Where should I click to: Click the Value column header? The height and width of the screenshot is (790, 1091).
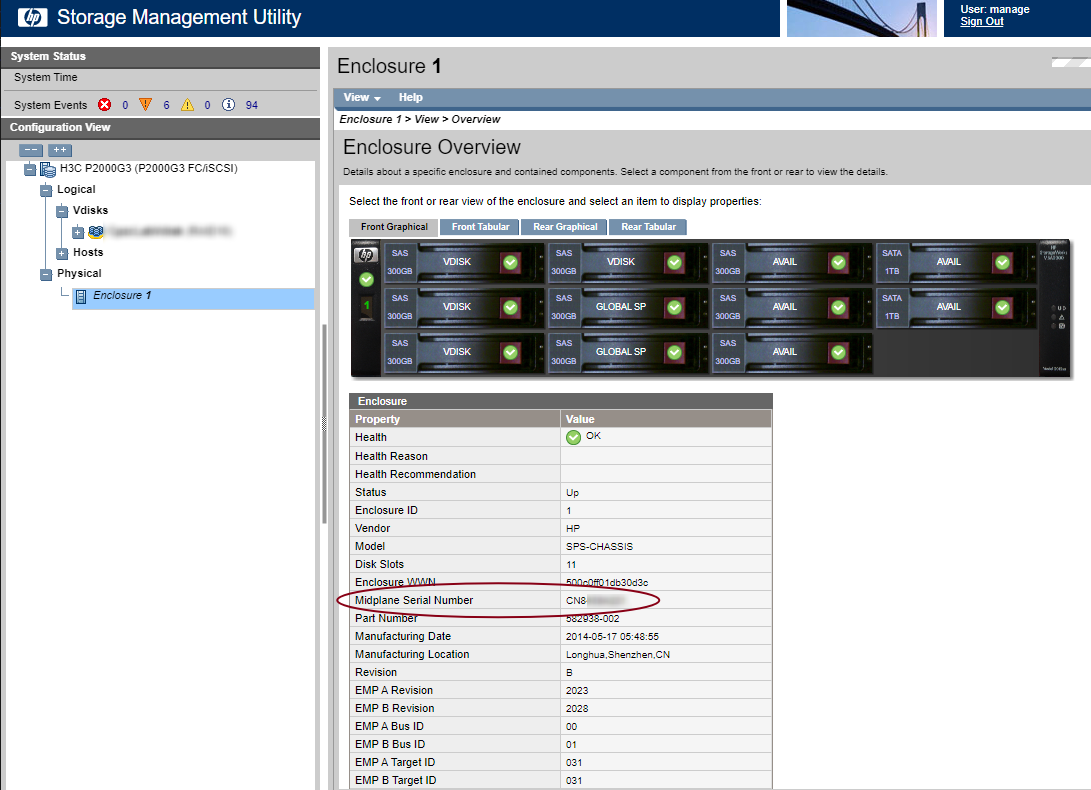666,419
